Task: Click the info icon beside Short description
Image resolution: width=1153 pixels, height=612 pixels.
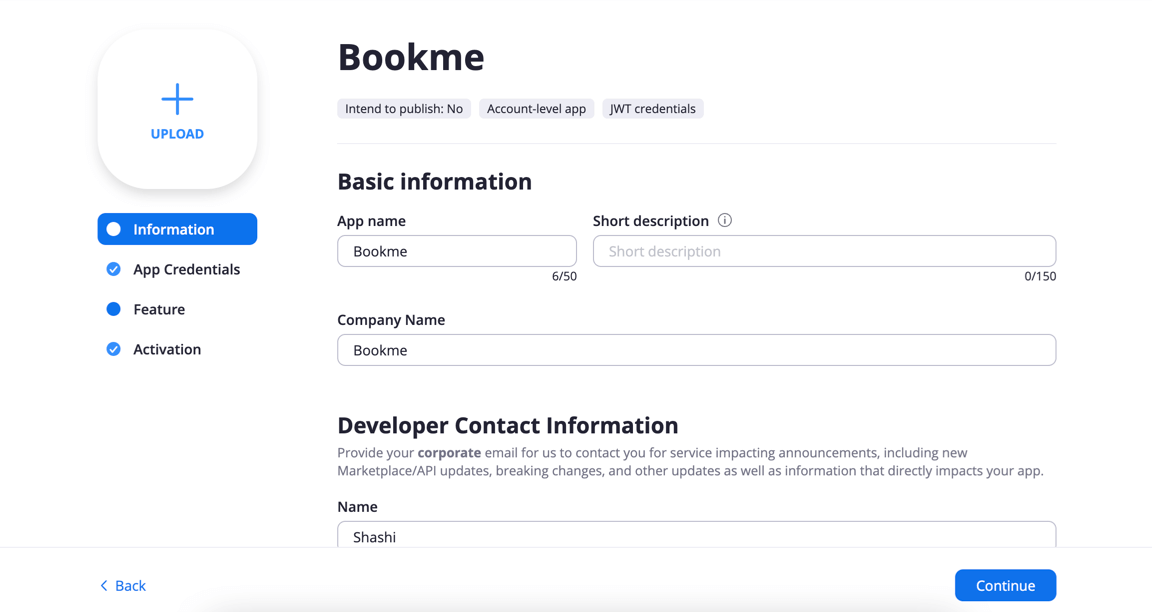Action: [725, 220]
